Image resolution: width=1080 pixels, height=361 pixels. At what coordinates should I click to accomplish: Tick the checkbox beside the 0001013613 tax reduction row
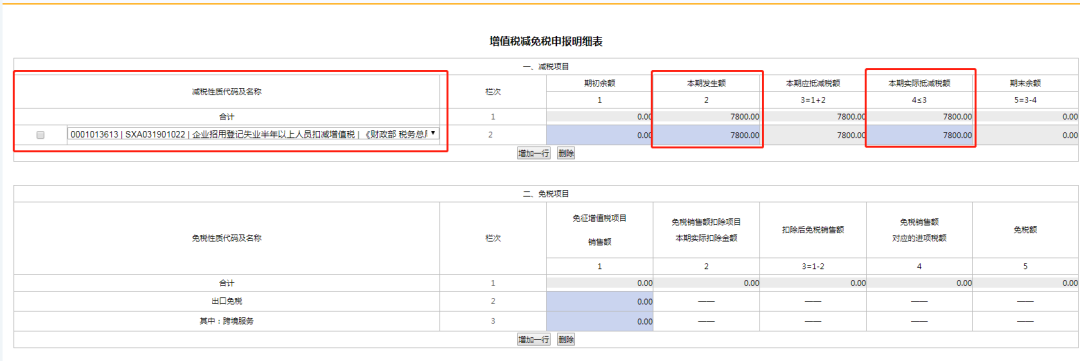pyautogui.click(x=41, y=135)
